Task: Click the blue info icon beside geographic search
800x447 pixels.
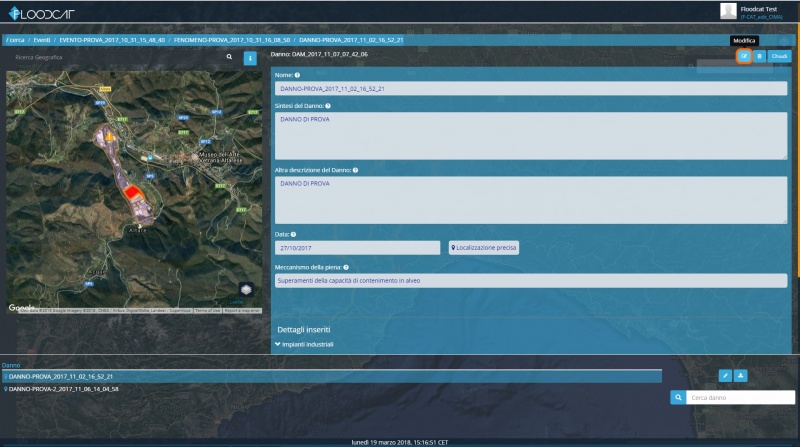Action: [250, 58]
